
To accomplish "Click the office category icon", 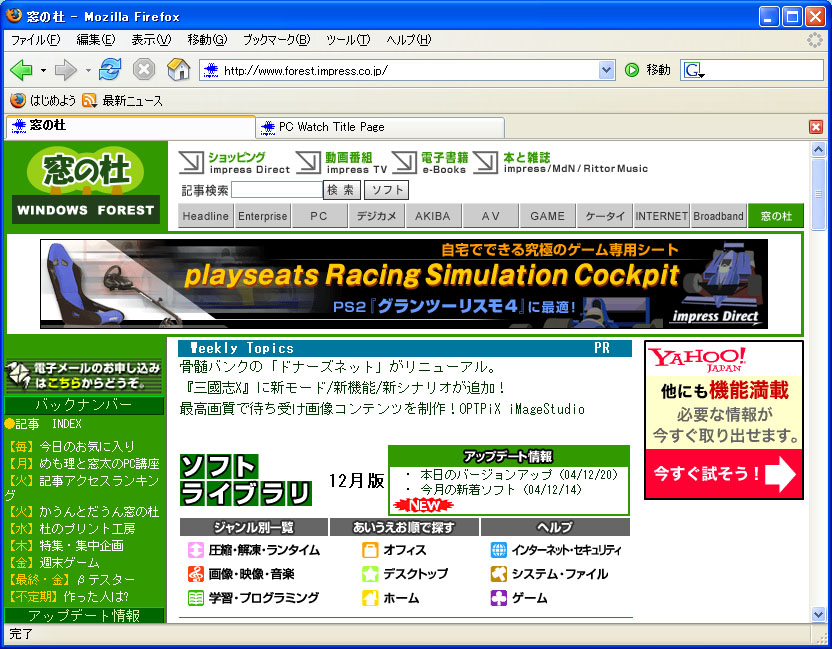I will pos(370,550).
